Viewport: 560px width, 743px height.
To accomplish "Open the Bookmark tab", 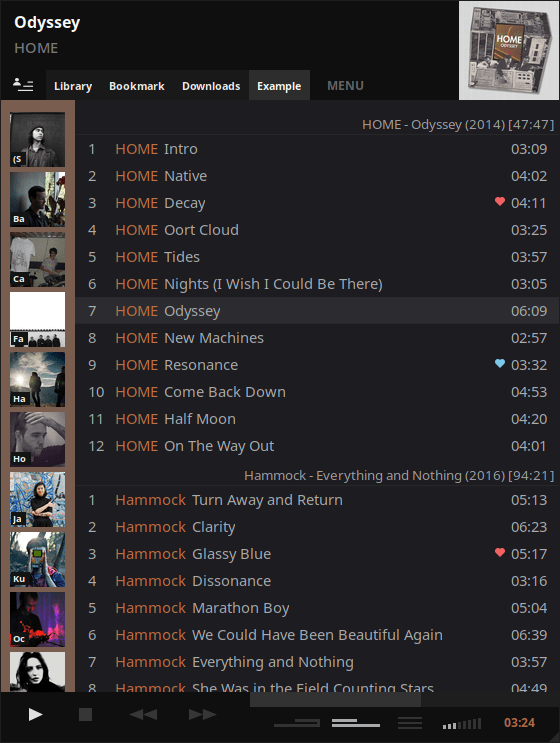I will (137, 86).
